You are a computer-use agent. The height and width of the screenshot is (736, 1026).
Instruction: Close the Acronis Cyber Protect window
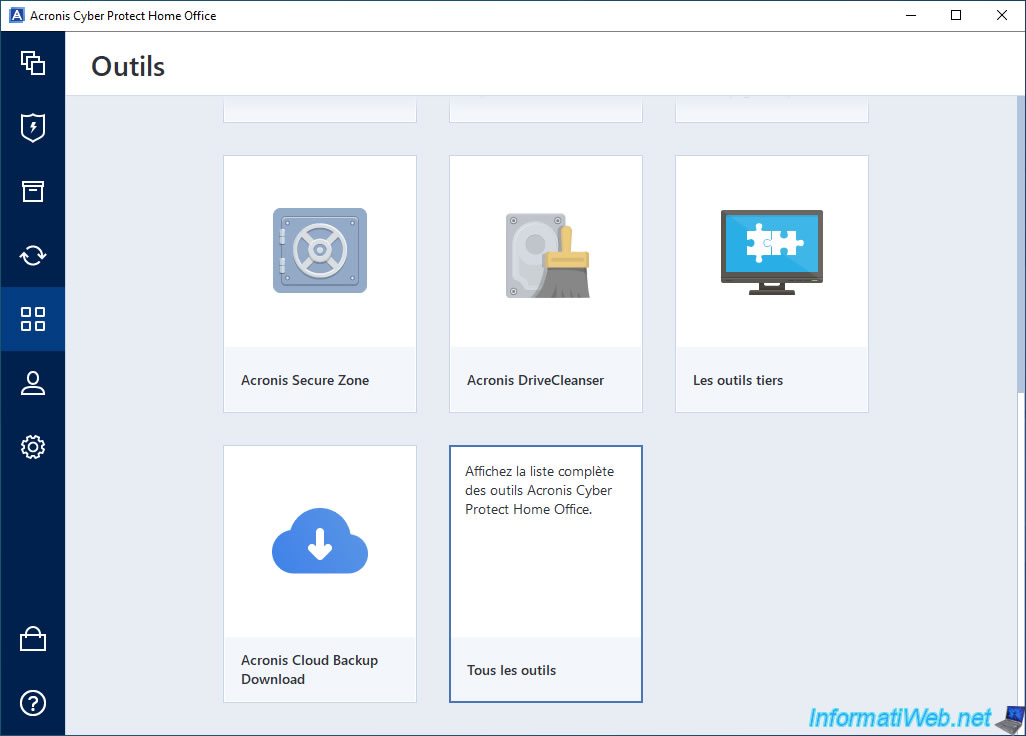(1002, 15)
